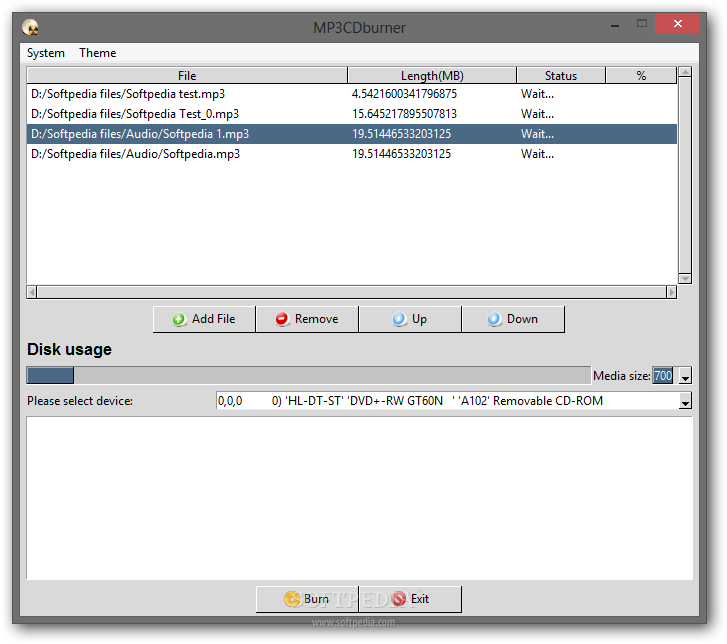Click Wait... status of Softpedia test.mp3
The width and height of the screenshot is (727, 644).
pyautogui.click(x=537, y=94)
